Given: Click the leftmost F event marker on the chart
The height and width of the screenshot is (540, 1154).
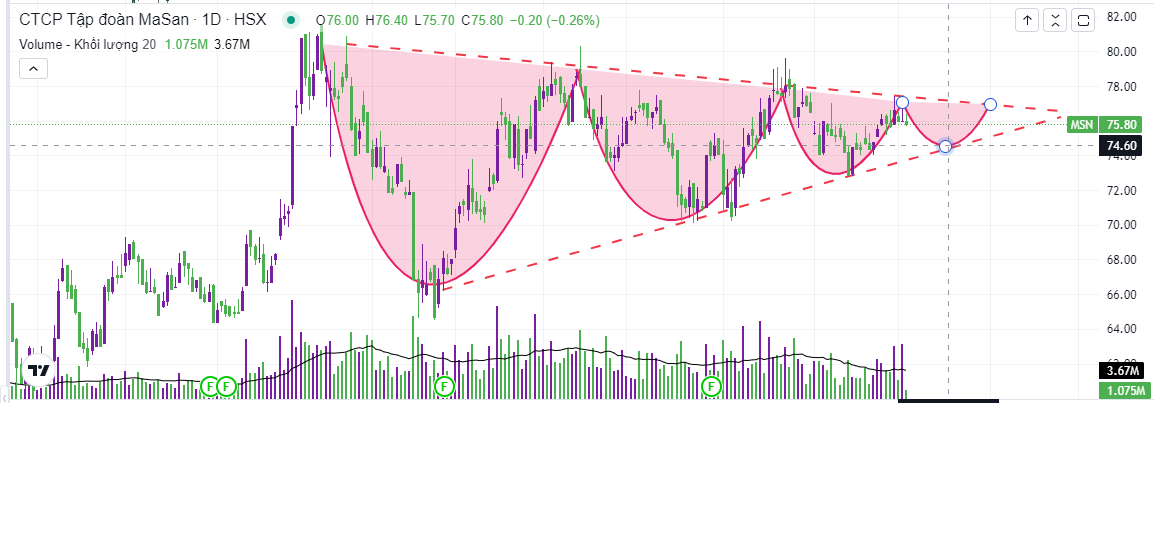Looking at the screenshot, I should pyautogui.click(x=210, y=386).
